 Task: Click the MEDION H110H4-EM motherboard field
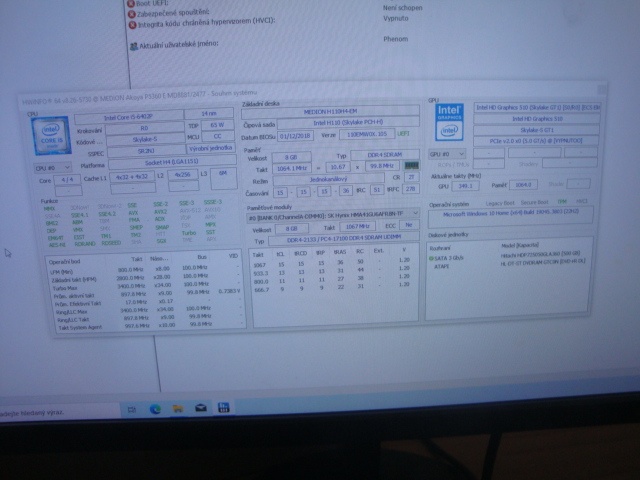(330, 111)
